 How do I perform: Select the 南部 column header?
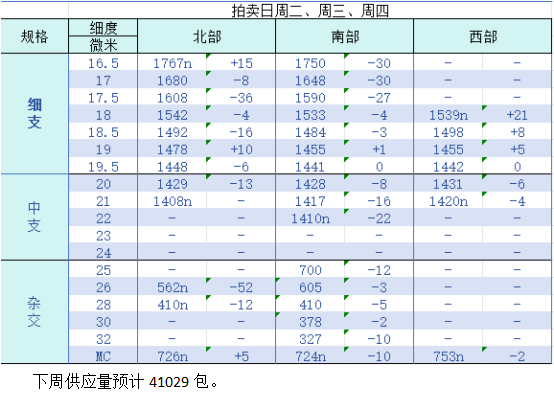pos(344,36)
